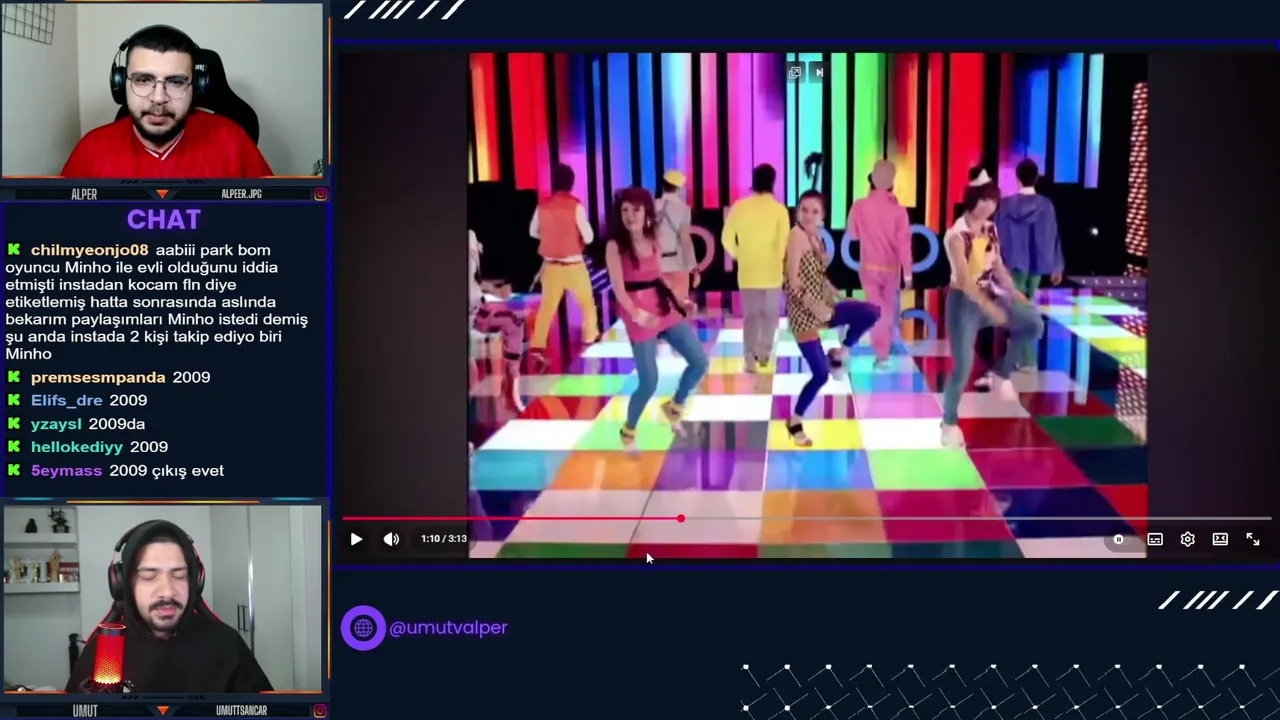The height and width of the screenshot is (720, 1280).
Task: Click Instagram icon next to UMUTTSANCAR
Action: [320, 710]
